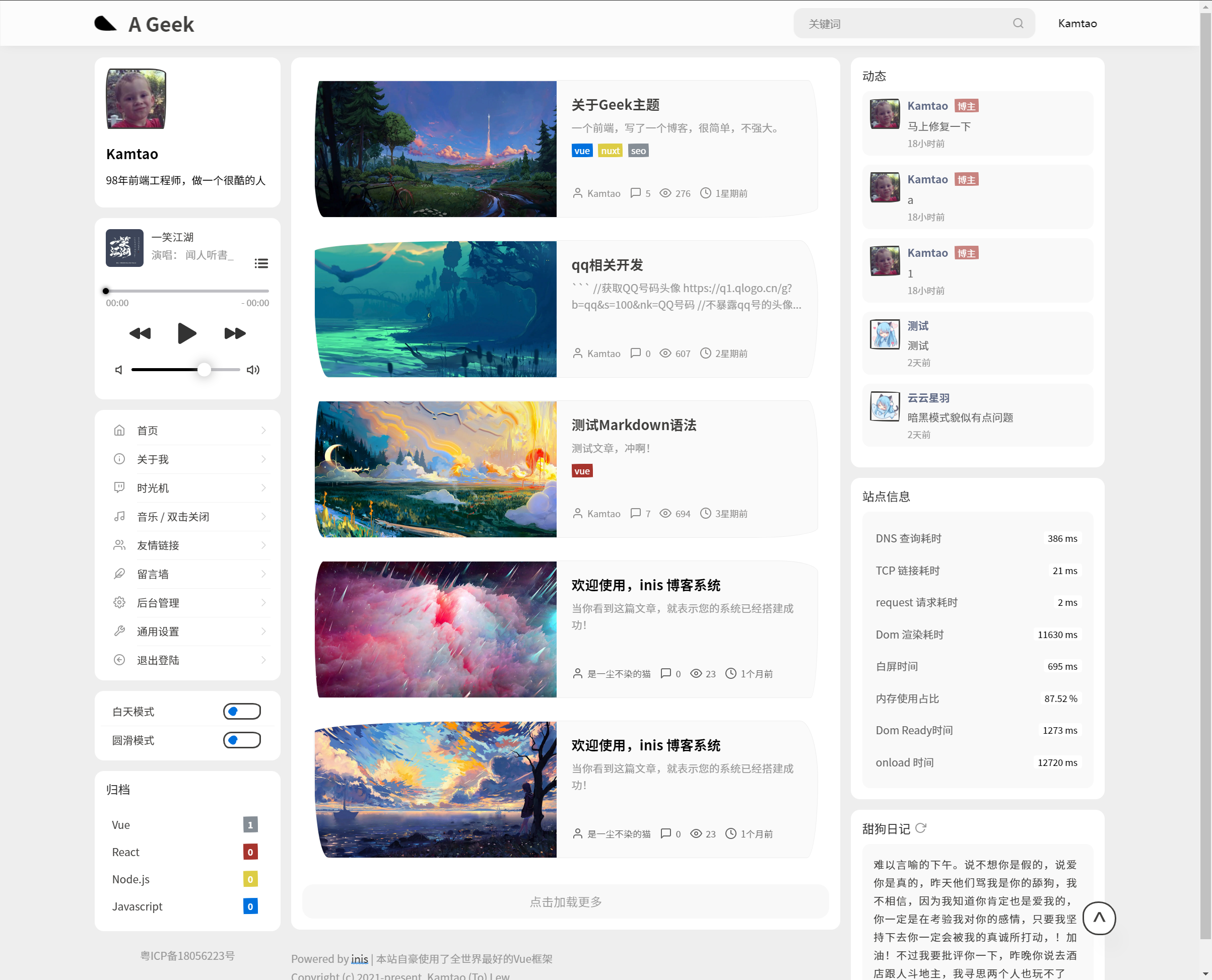Click author icon on 关于Geek主题 post

pos(577,193)
